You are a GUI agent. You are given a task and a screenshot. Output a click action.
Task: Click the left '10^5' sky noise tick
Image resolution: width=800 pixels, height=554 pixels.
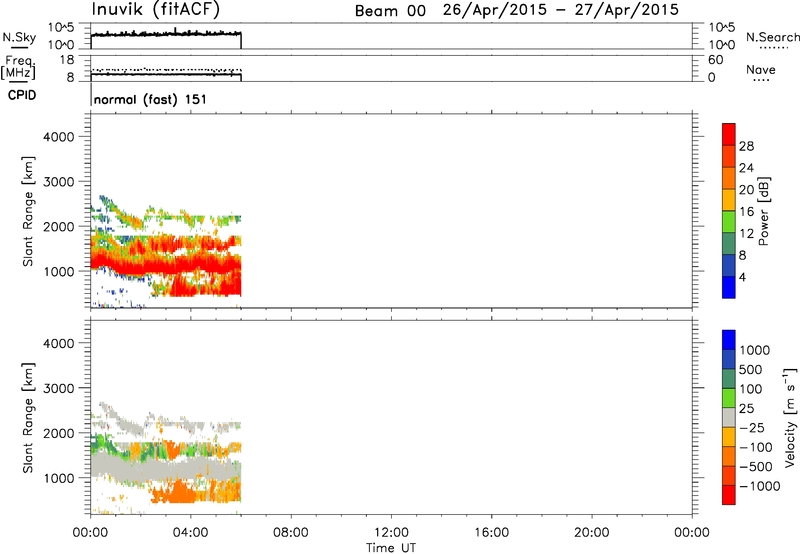[61, 28]
